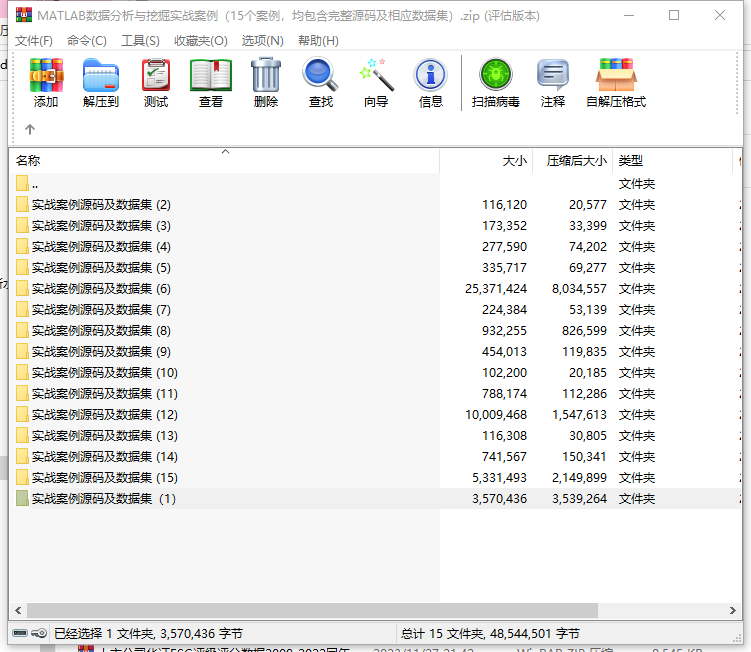Image resolution: width=751 pixels, height=652 pixels.
Task: Select row 实战案例源码及数据集 (13)
Action: point(376,435)
